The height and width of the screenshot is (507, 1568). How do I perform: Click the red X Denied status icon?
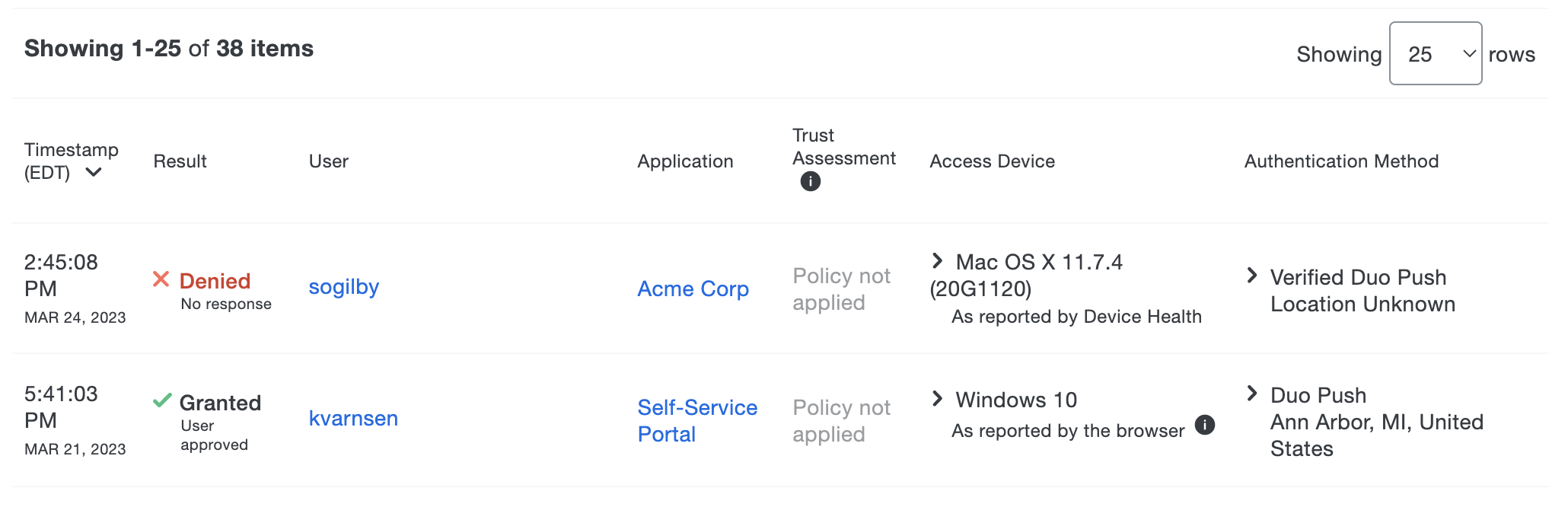(x=161, y=280)
